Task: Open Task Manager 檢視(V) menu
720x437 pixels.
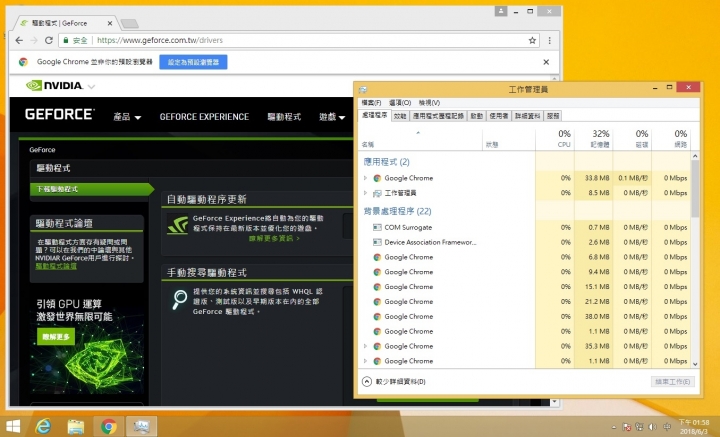Action: coord(429,103)
